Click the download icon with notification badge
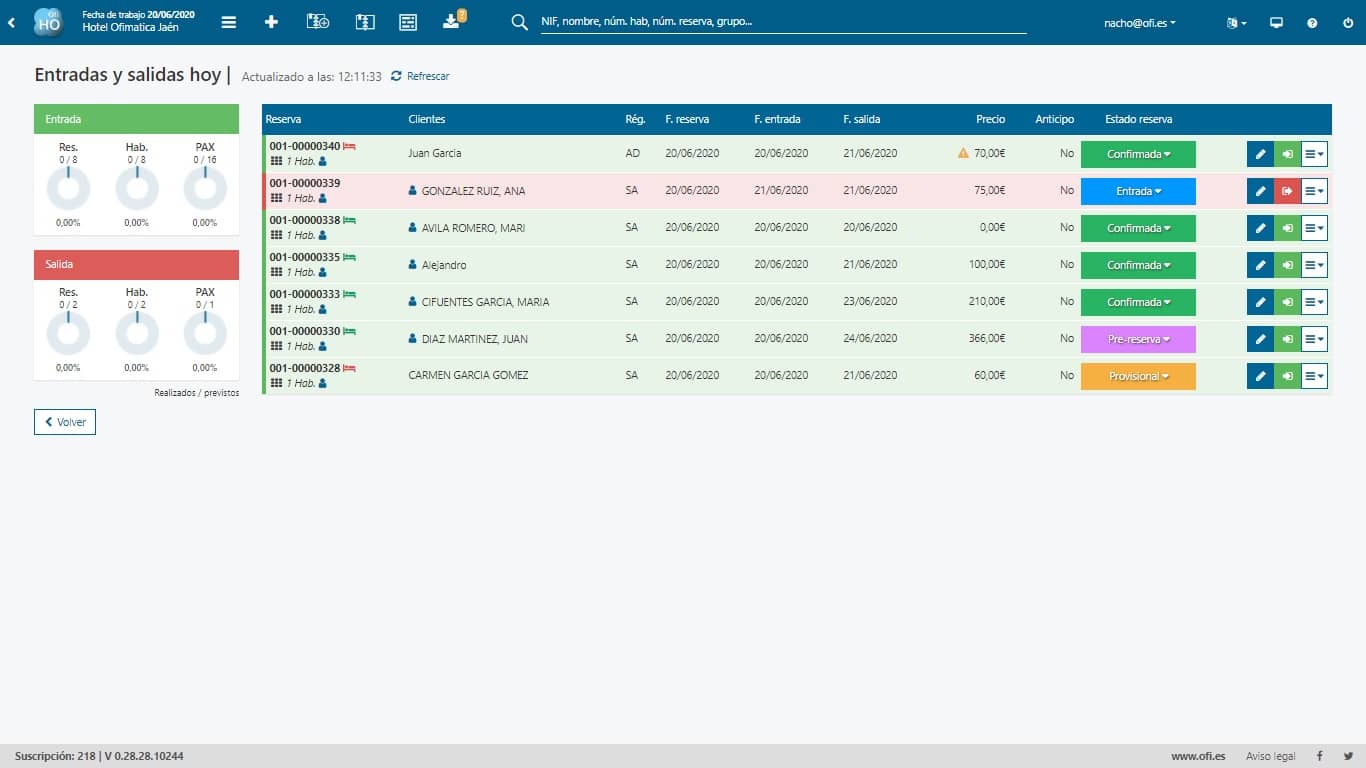1366x768 pixels. point(451,22)
